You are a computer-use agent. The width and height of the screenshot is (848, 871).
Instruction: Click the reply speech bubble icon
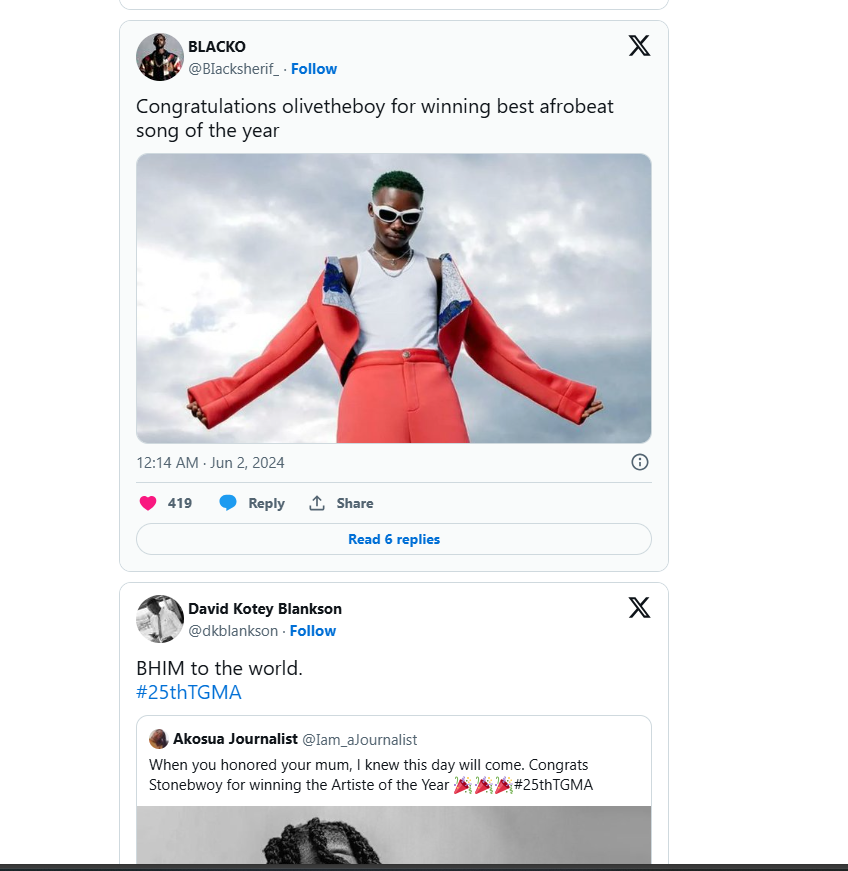(228, 503)
